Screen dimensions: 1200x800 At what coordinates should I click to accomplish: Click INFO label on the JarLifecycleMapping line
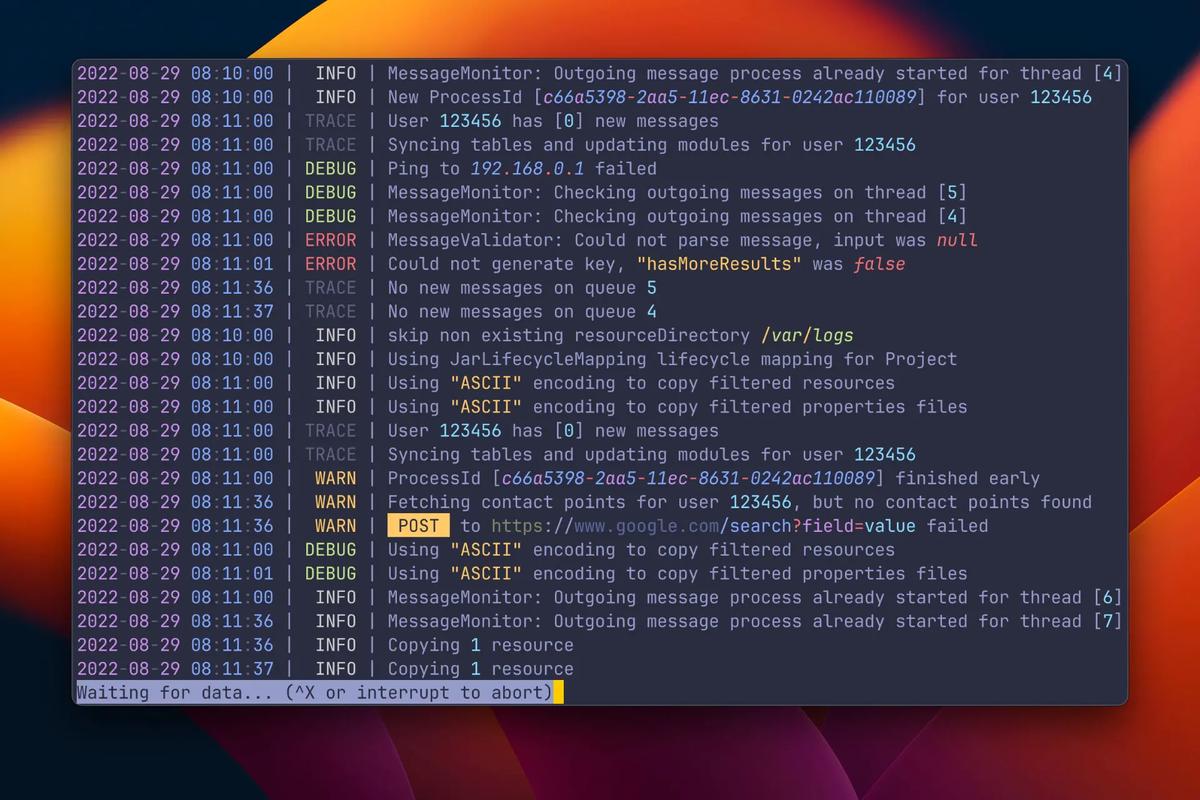coord(335,359)
